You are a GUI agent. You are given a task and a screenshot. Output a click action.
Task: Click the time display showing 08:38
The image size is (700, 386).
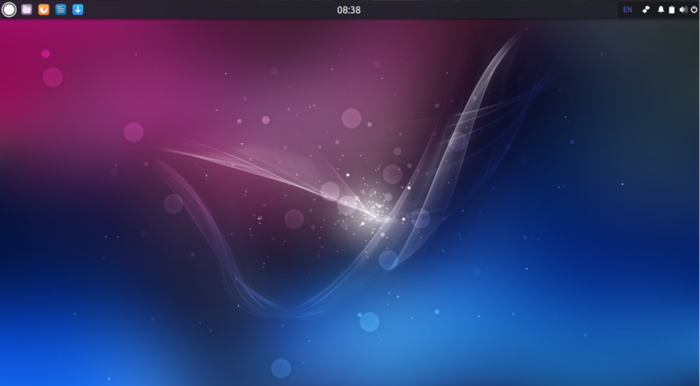(349, 10)
